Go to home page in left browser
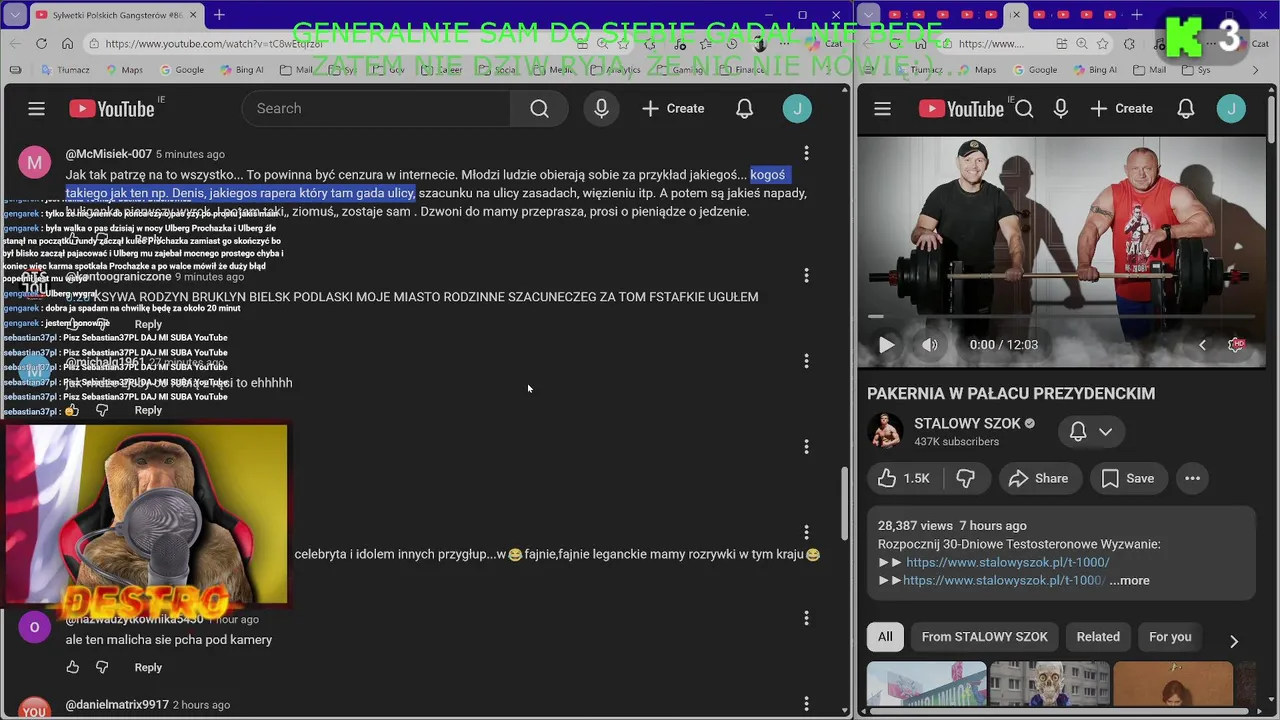 pyautogui.click(x=67, y=44)
